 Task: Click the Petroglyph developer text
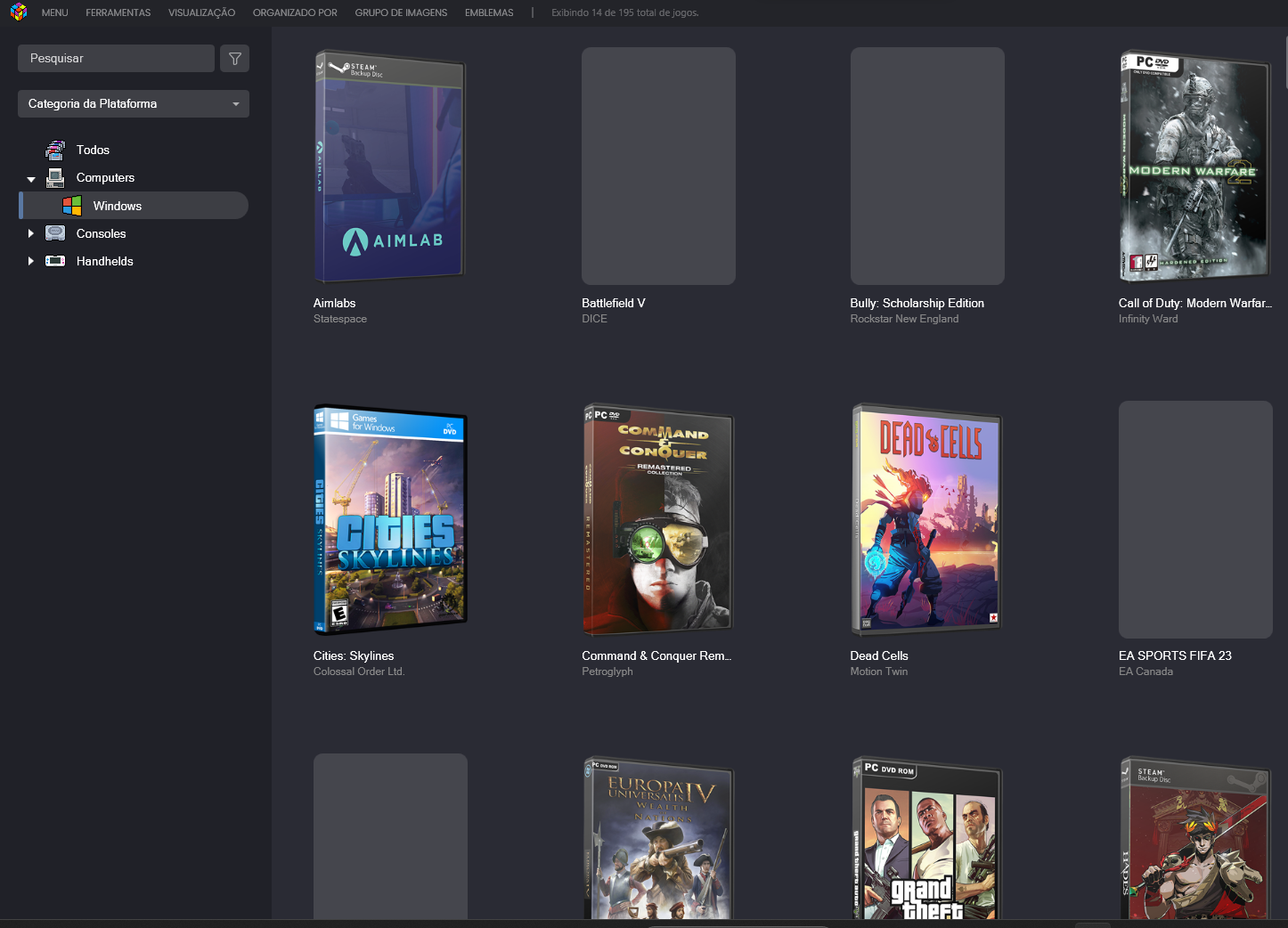pos(607,672)
